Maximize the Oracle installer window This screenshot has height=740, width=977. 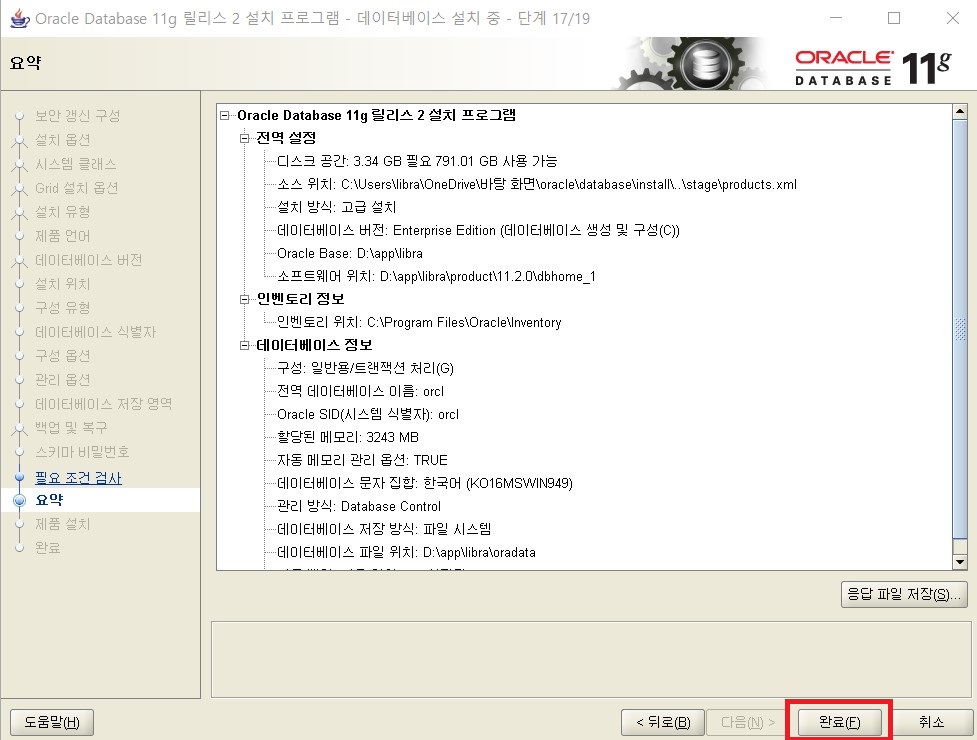click(x=894, y=18)
